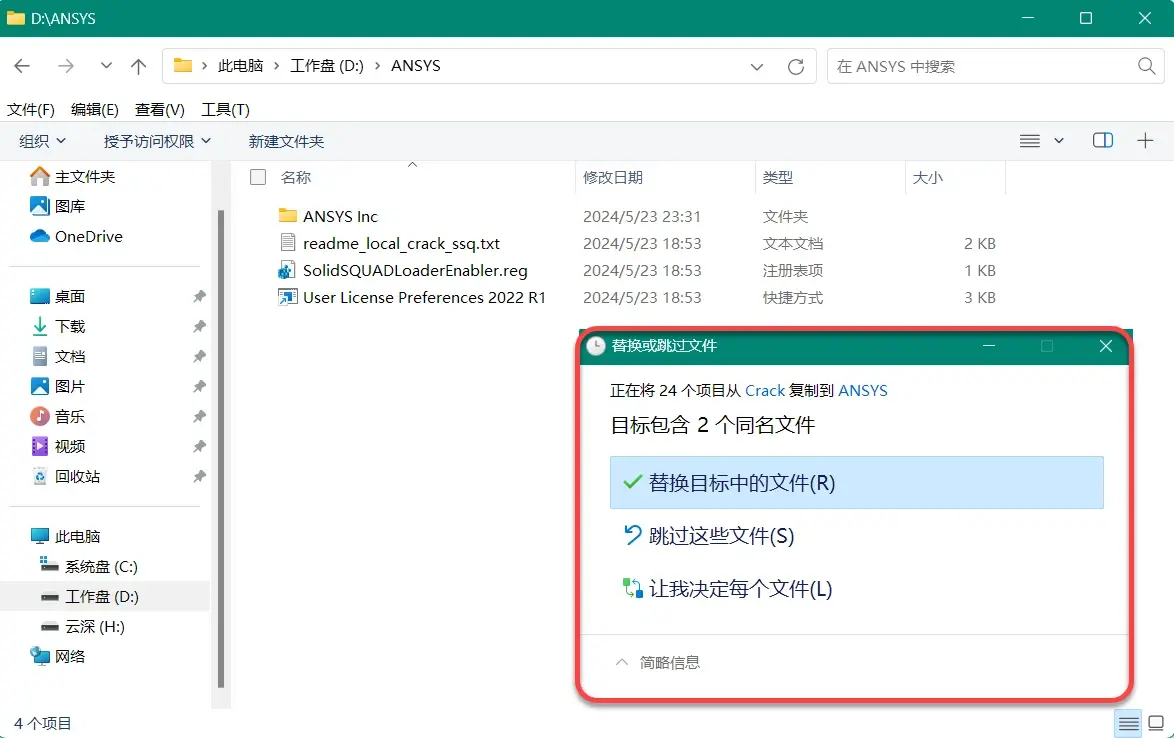The image size is (1174, 738).
Task: Select the ANSYS Inc folder icon
Action: point(288,216)
